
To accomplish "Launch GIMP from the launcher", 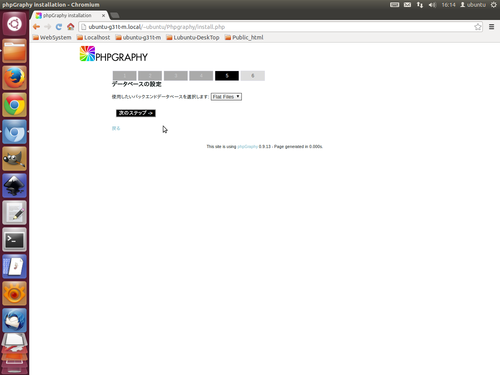I will [14, 159].
